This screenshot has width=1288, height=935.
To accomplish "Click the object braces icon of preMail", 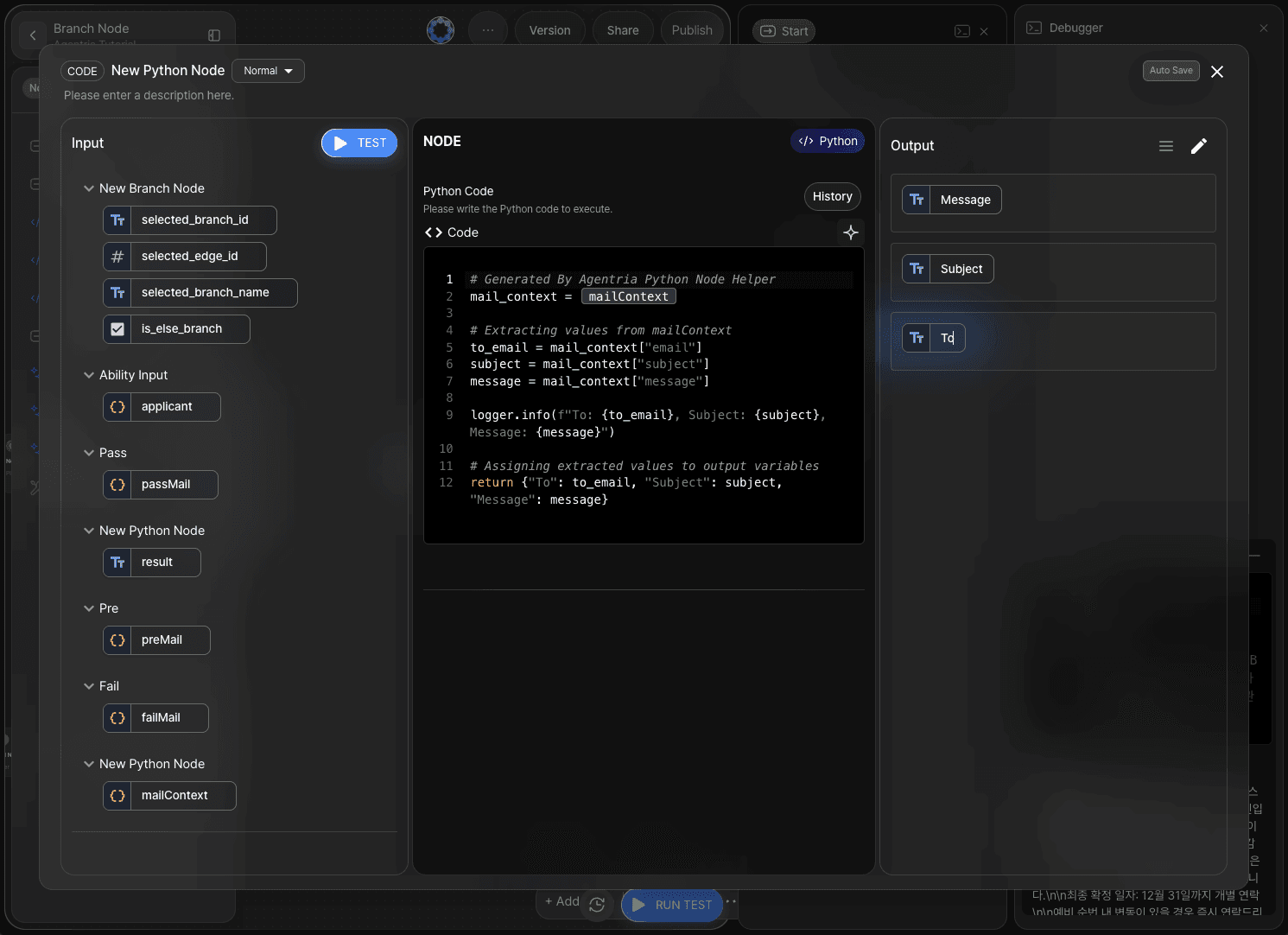I will [117, 640].
